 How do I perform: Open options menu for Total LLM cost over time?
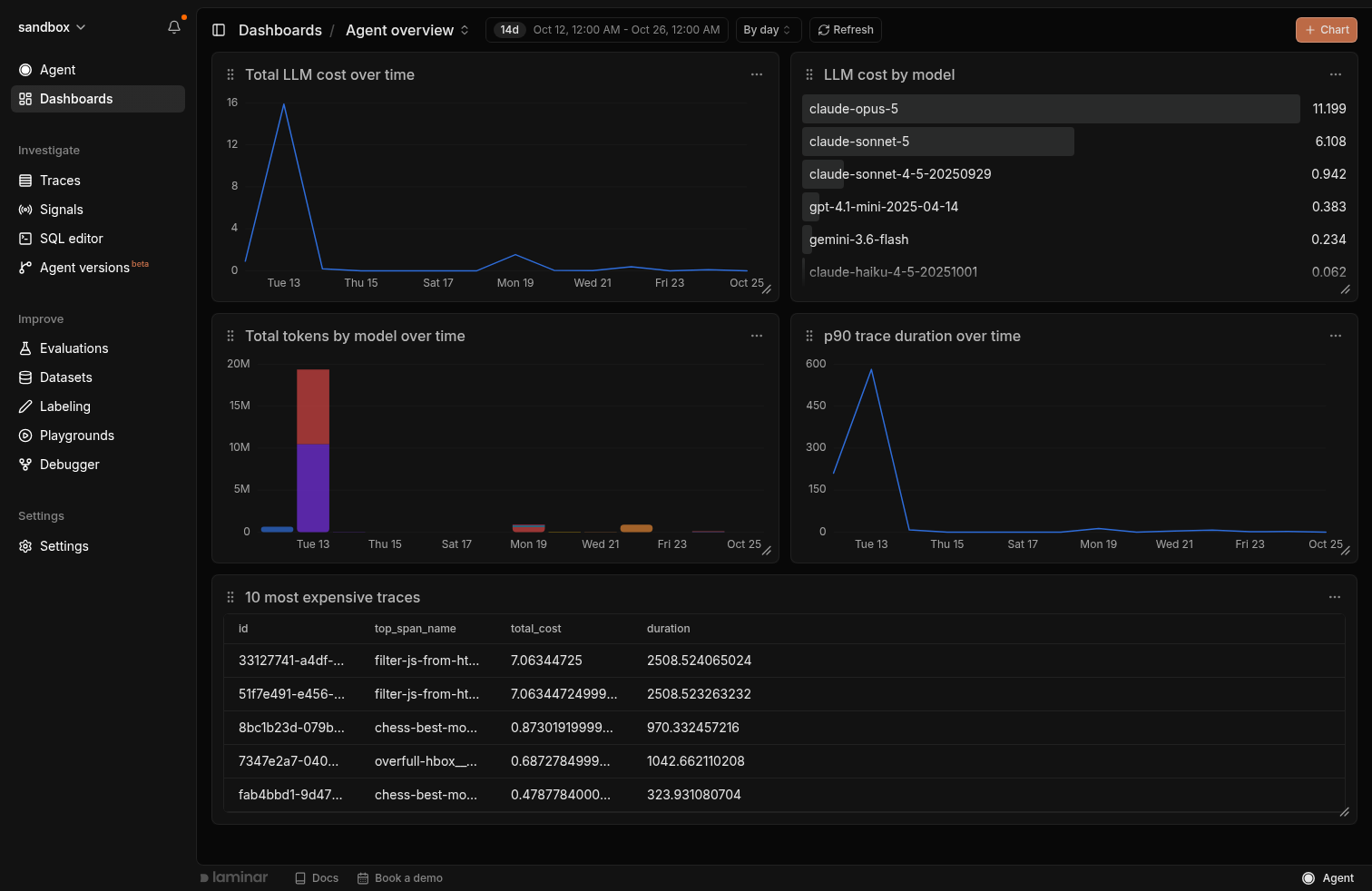point(757,74)
